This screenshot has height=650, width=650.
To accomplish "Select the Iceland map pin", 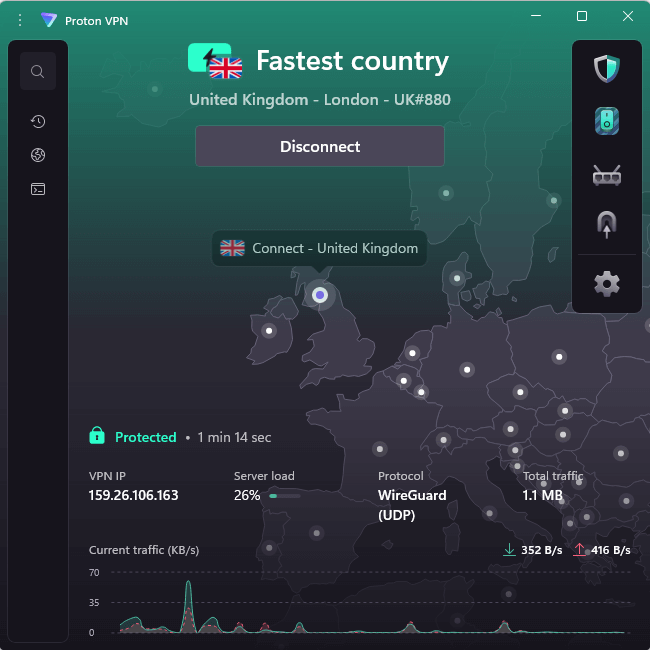I will point(155,89).
